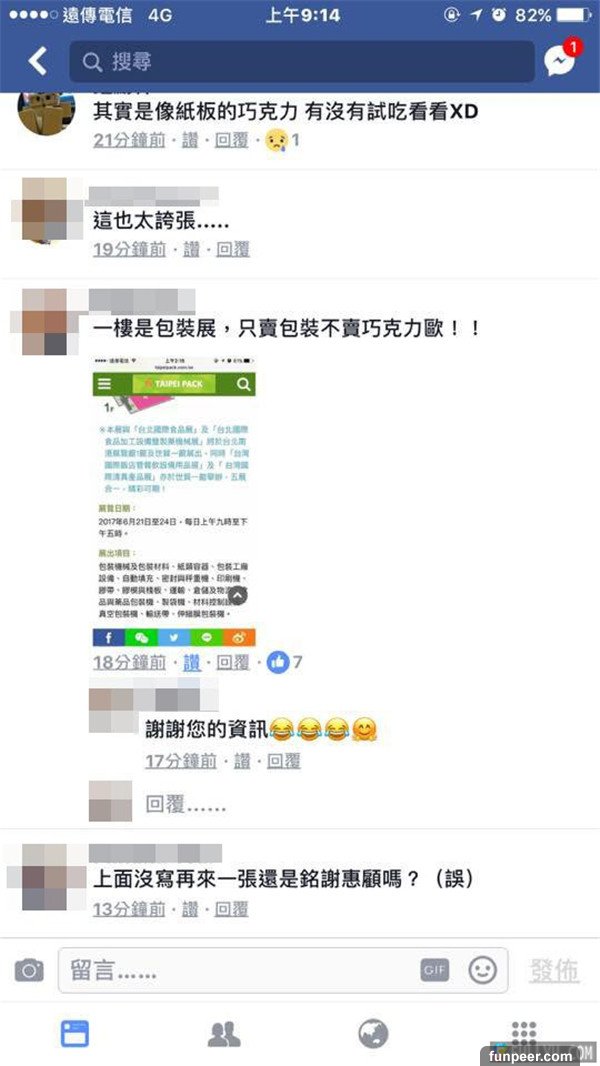
Task: Click the 發佈 post button
Action: pos(554,971)
